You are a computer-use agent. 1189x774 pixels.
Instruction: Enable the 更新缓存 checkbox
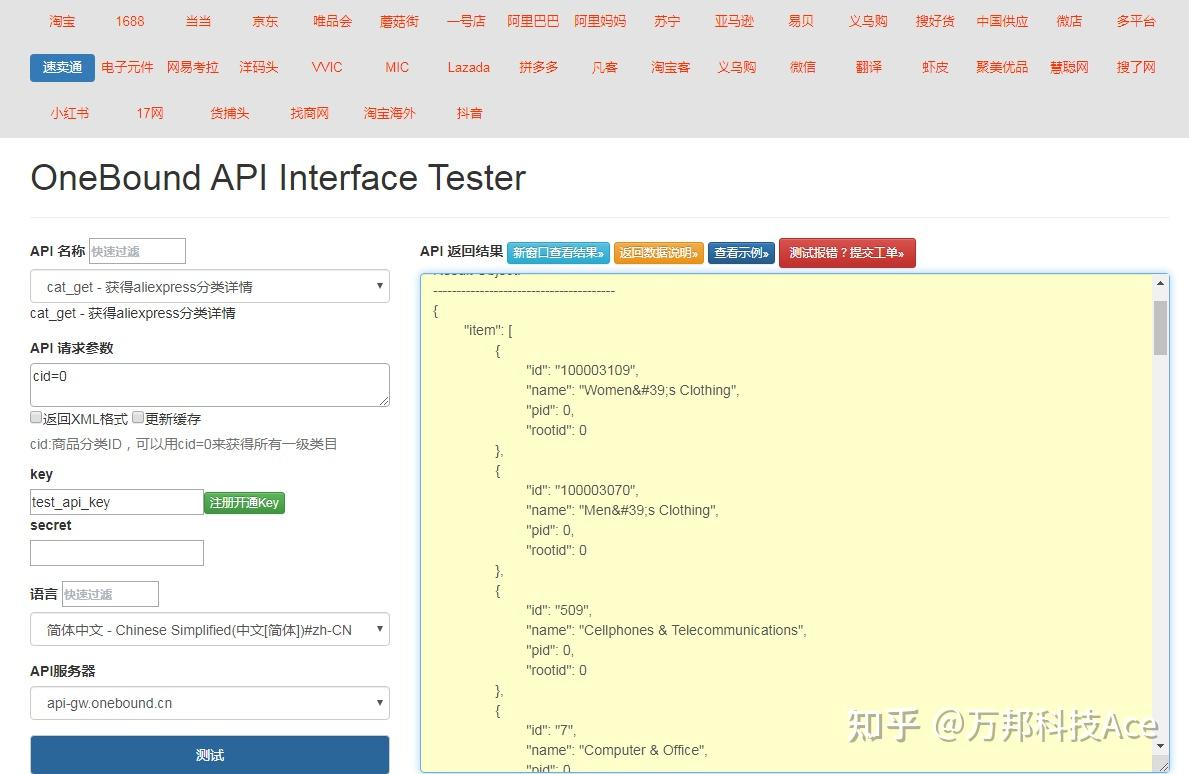(137, 416)
